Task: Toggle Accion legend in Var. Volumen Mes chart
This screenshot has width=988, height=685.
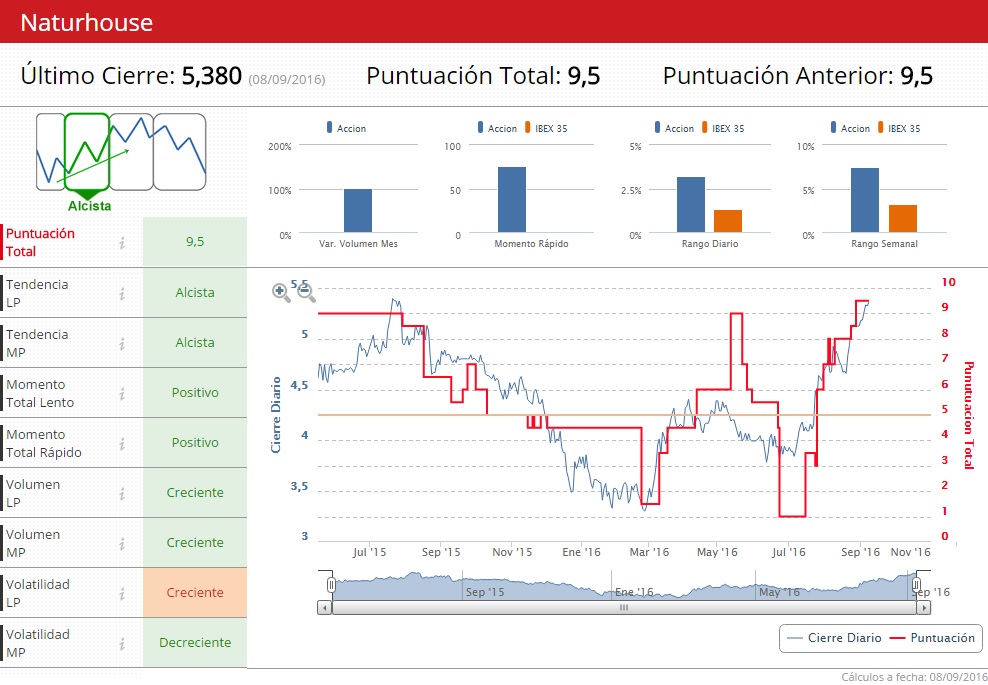Action: coord(346,128)
